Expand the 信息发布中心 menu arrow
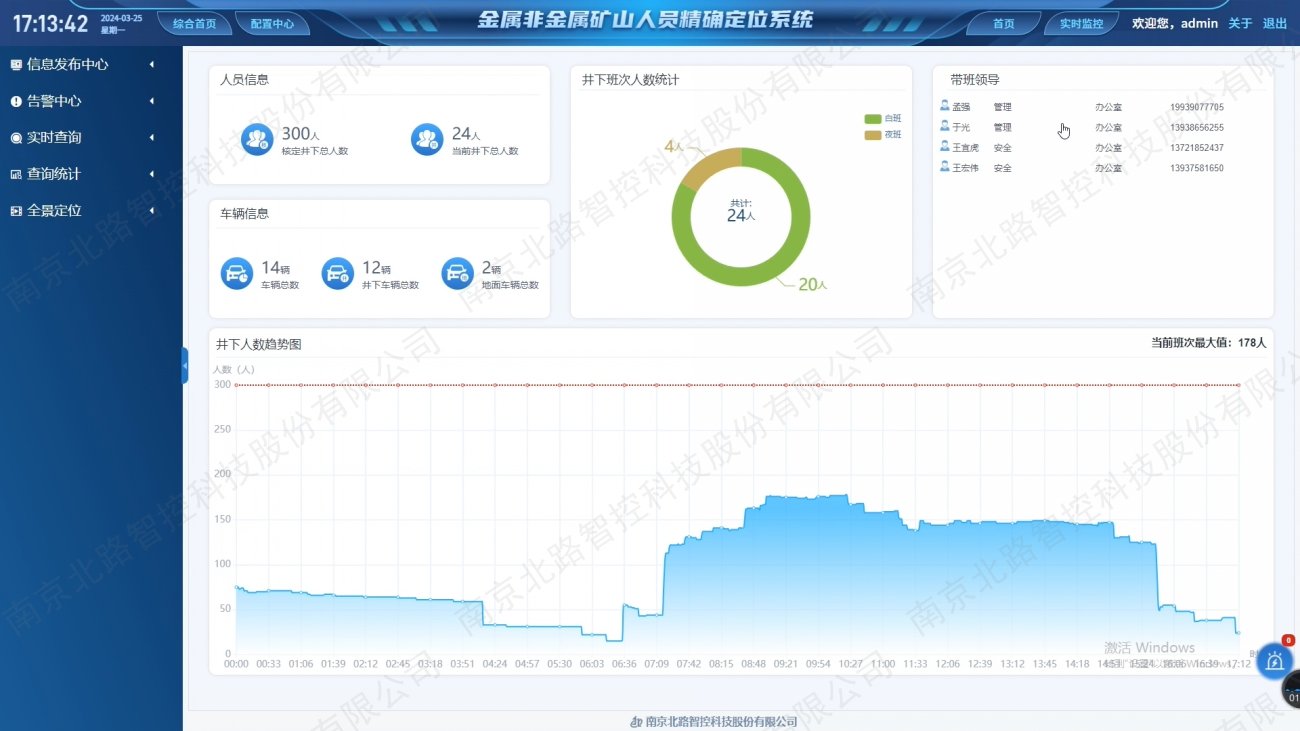The height and width of the screenshot is (731, 1300). coord(152,65)
